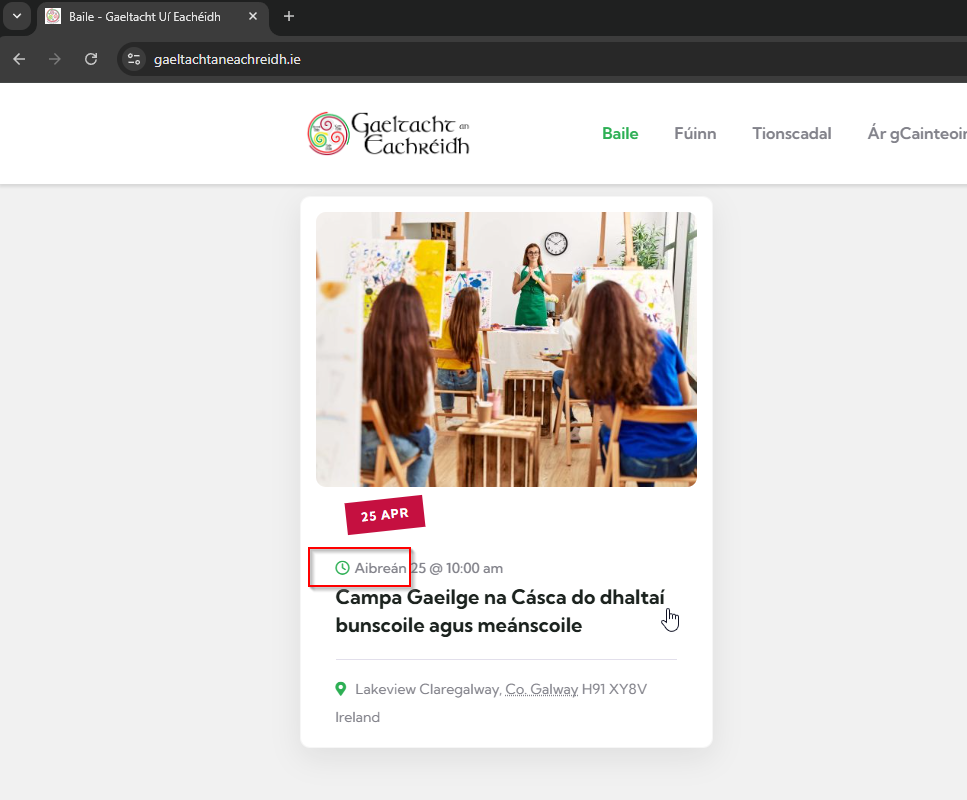Go back to the previous page
The width and height of the screenshot is (967, 800).
[x=19, y=59]
